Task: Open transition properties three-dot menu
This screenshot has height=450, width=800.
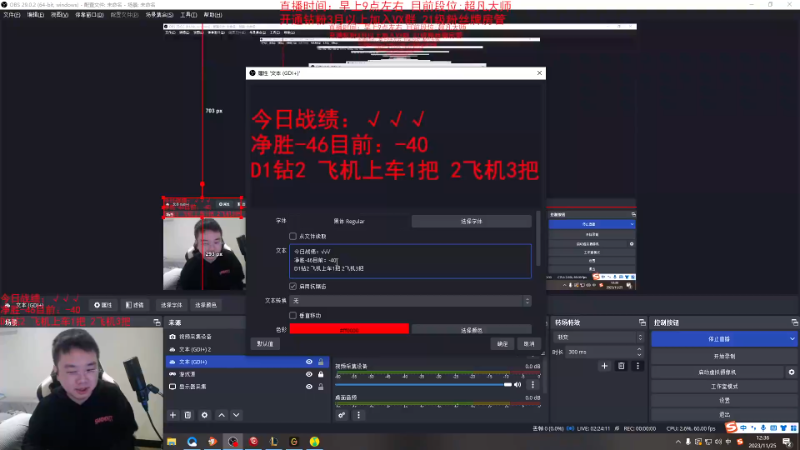Action: [637, 366]
